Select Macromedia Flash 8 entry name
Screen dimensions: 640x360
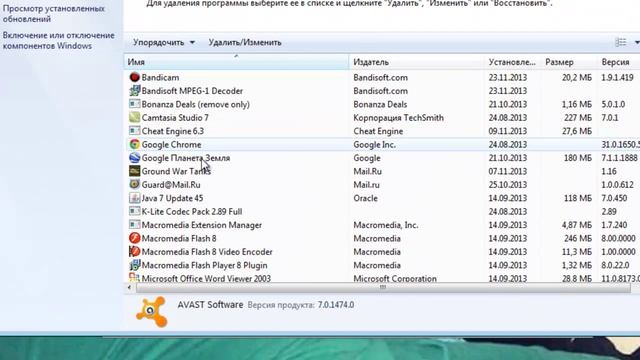(x=179, y=238)
